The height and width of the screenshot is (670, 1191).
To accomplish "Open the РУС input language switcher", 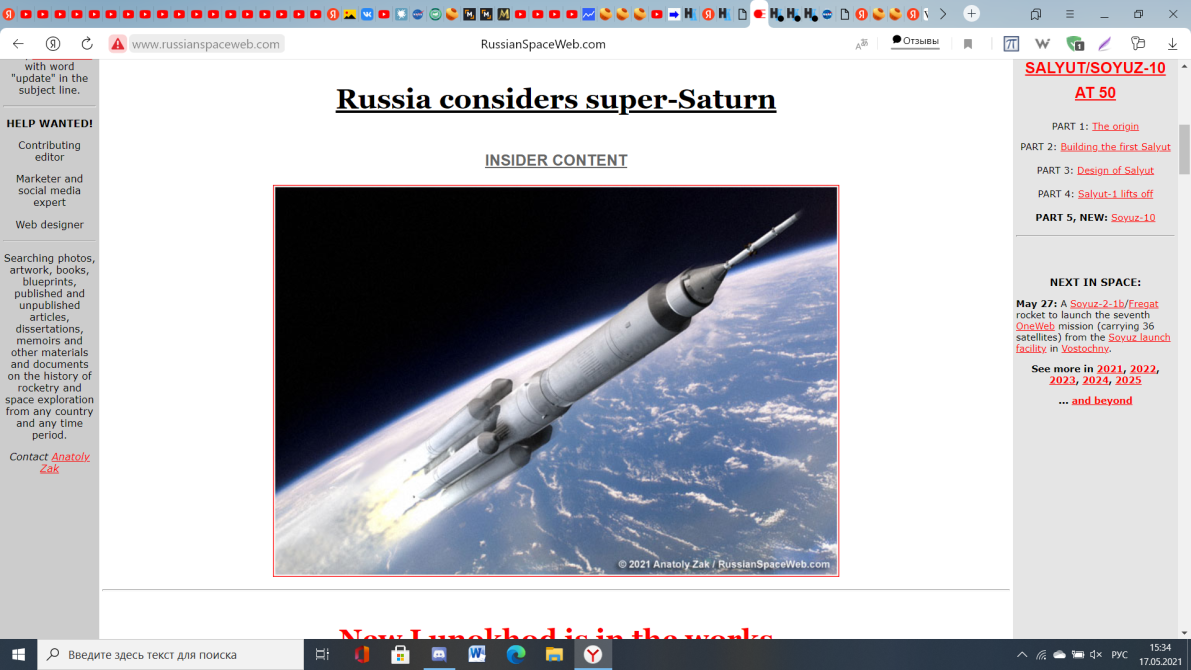I will click(1120, 655).
